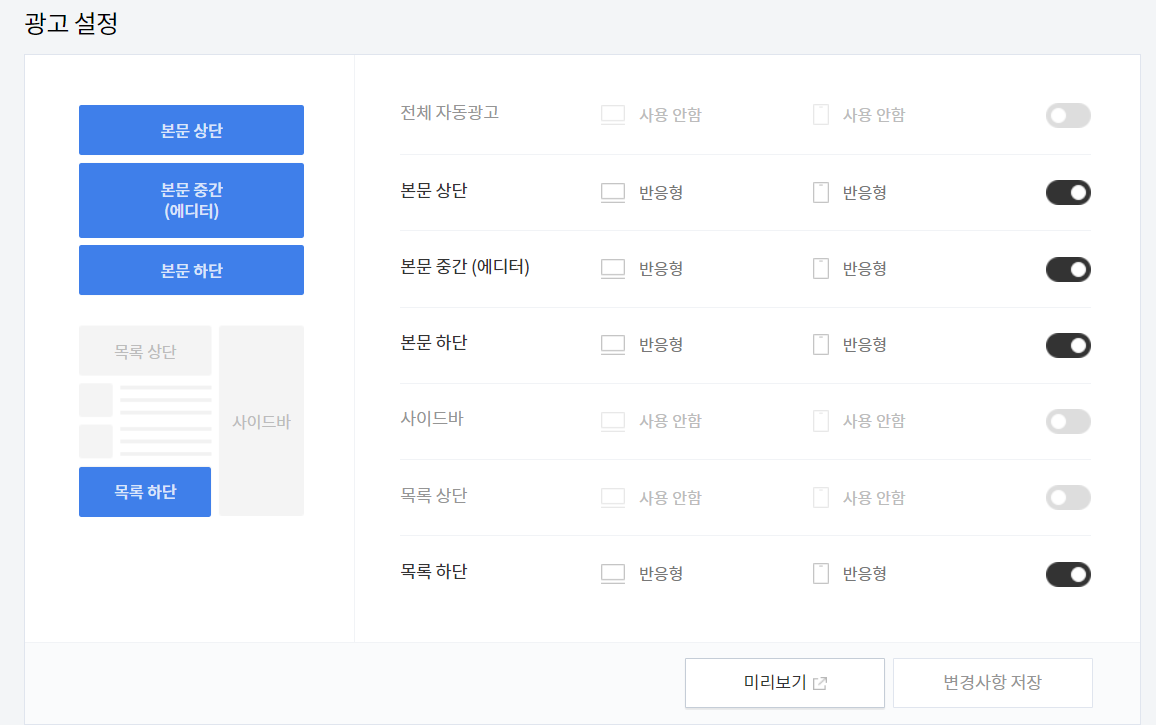Open the 미리보기 preview button

tap(784, 683)
